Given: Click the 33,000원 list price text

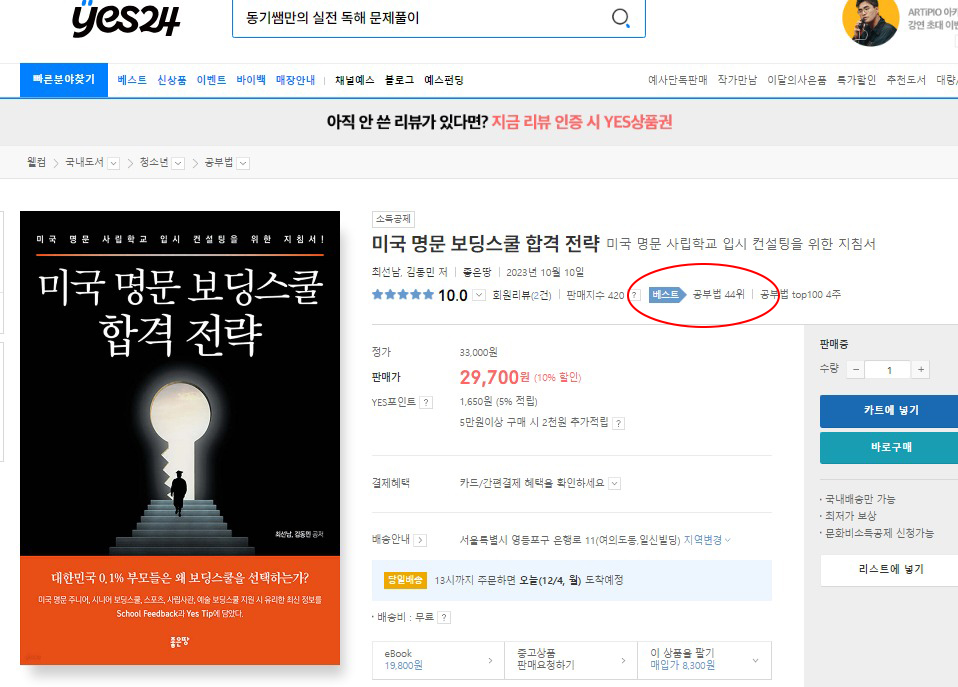Looking at the screenshot, I should click(478, 353).
